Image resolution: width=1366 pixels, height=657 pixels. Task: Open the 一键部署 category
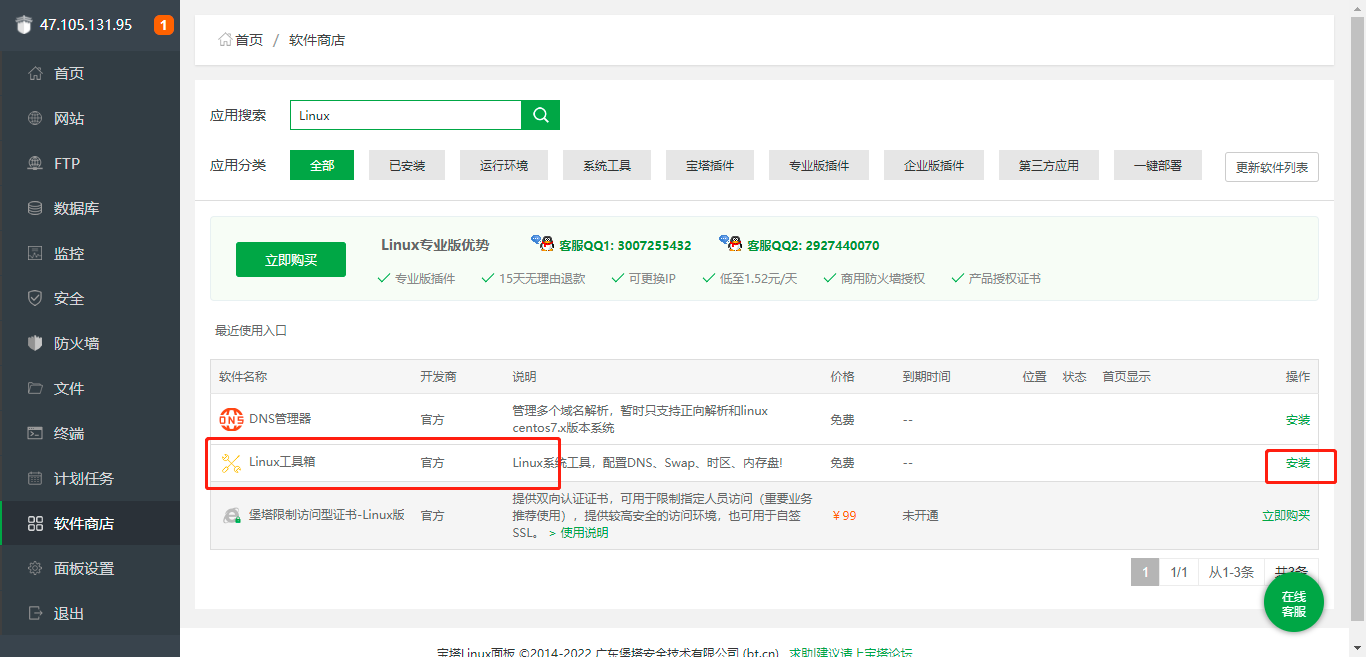tap(1158, 165)
